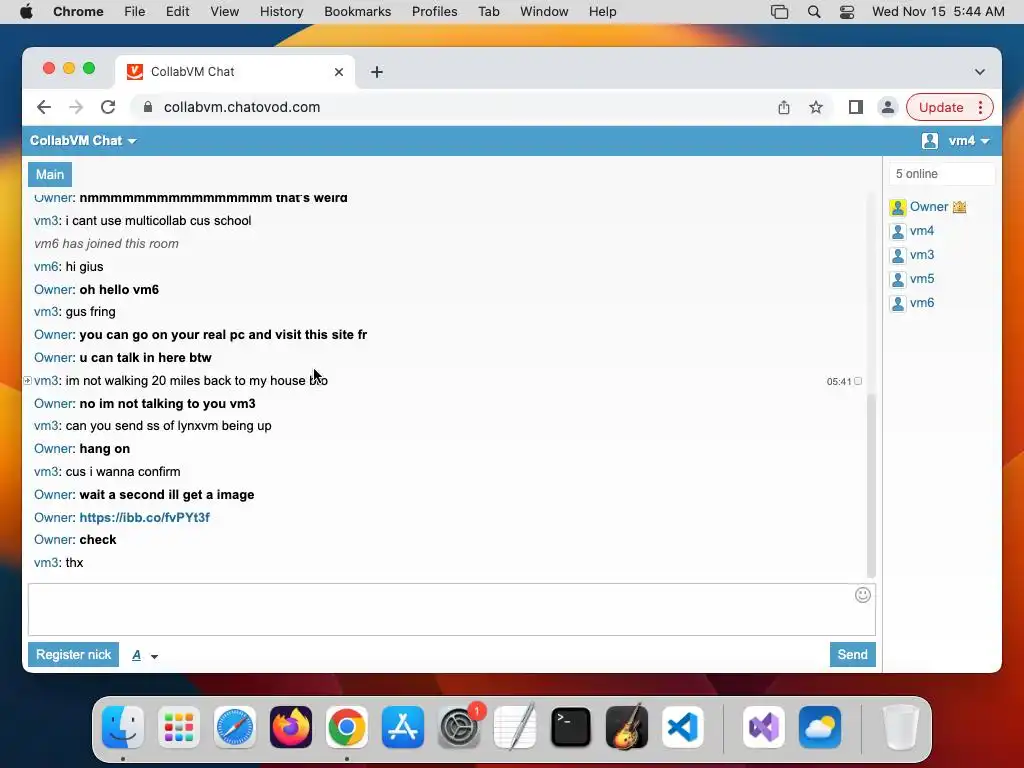Viewport: 1024px width, 768px height.
Task: Click the reply arrow beside vm3 walking message
Action: [27, 381]
